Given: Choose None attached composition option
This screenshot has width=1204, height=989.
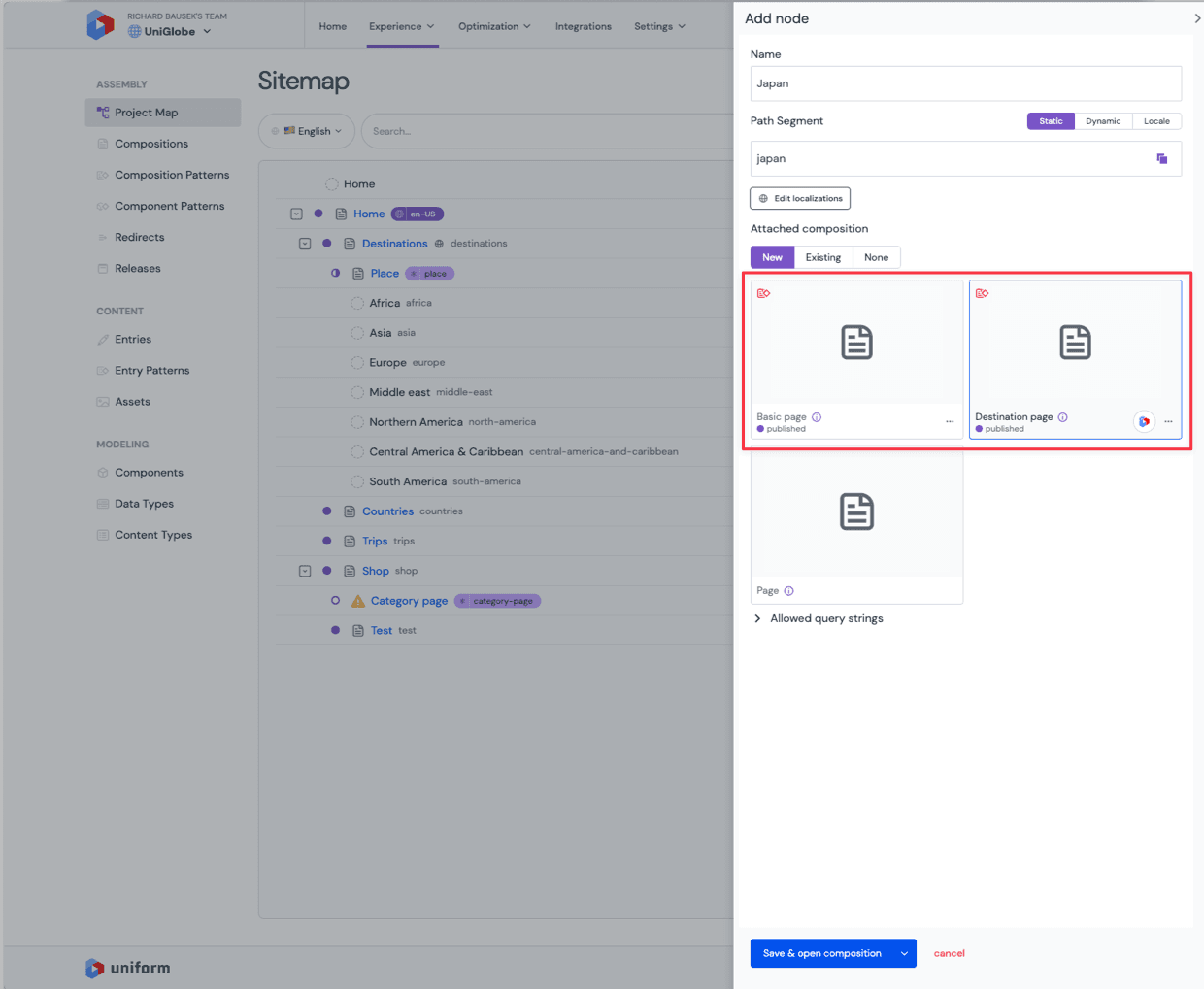Looking at the screenshot, I should coord(877,257).
